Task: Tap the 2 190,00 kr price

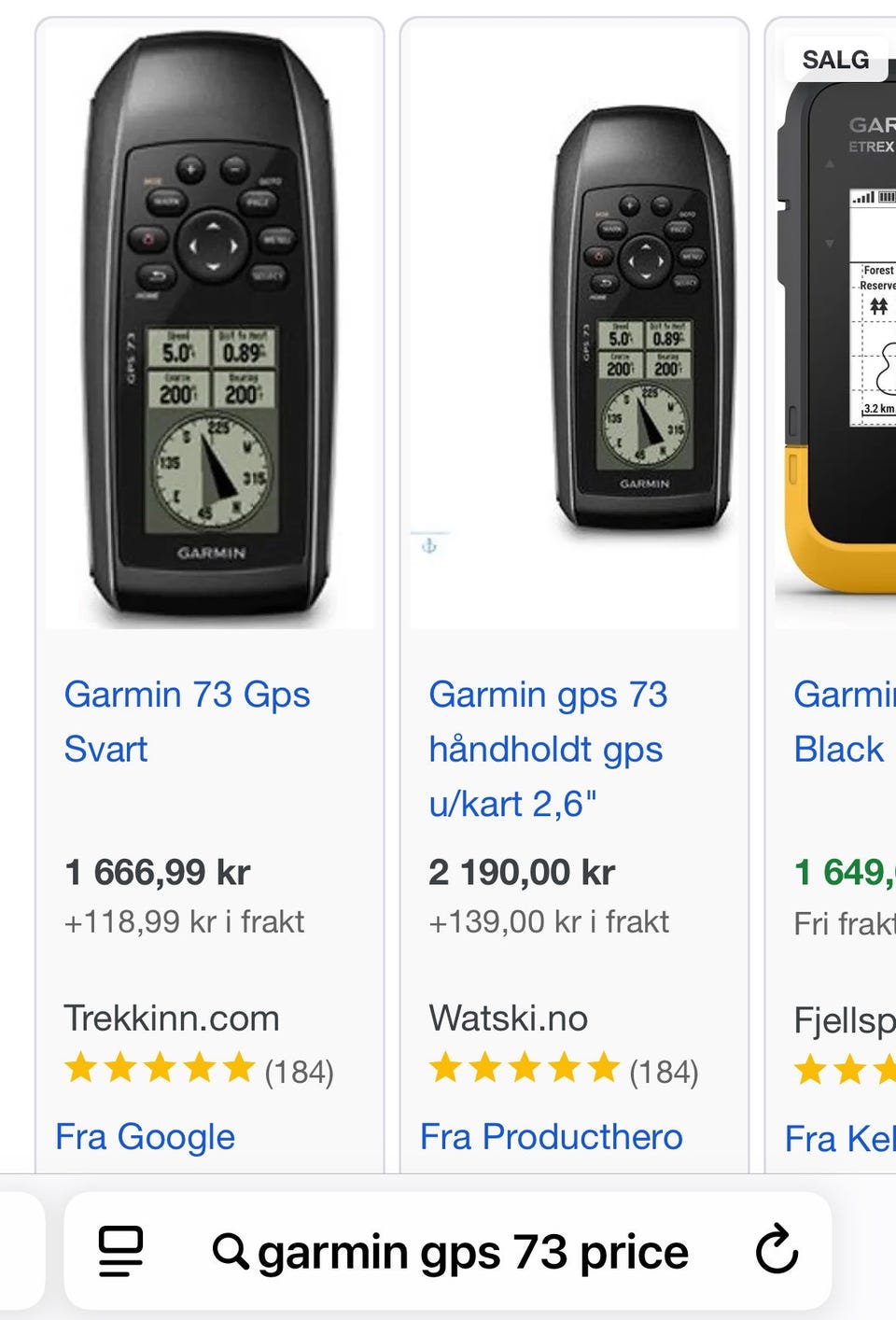Action: [522, 873]
